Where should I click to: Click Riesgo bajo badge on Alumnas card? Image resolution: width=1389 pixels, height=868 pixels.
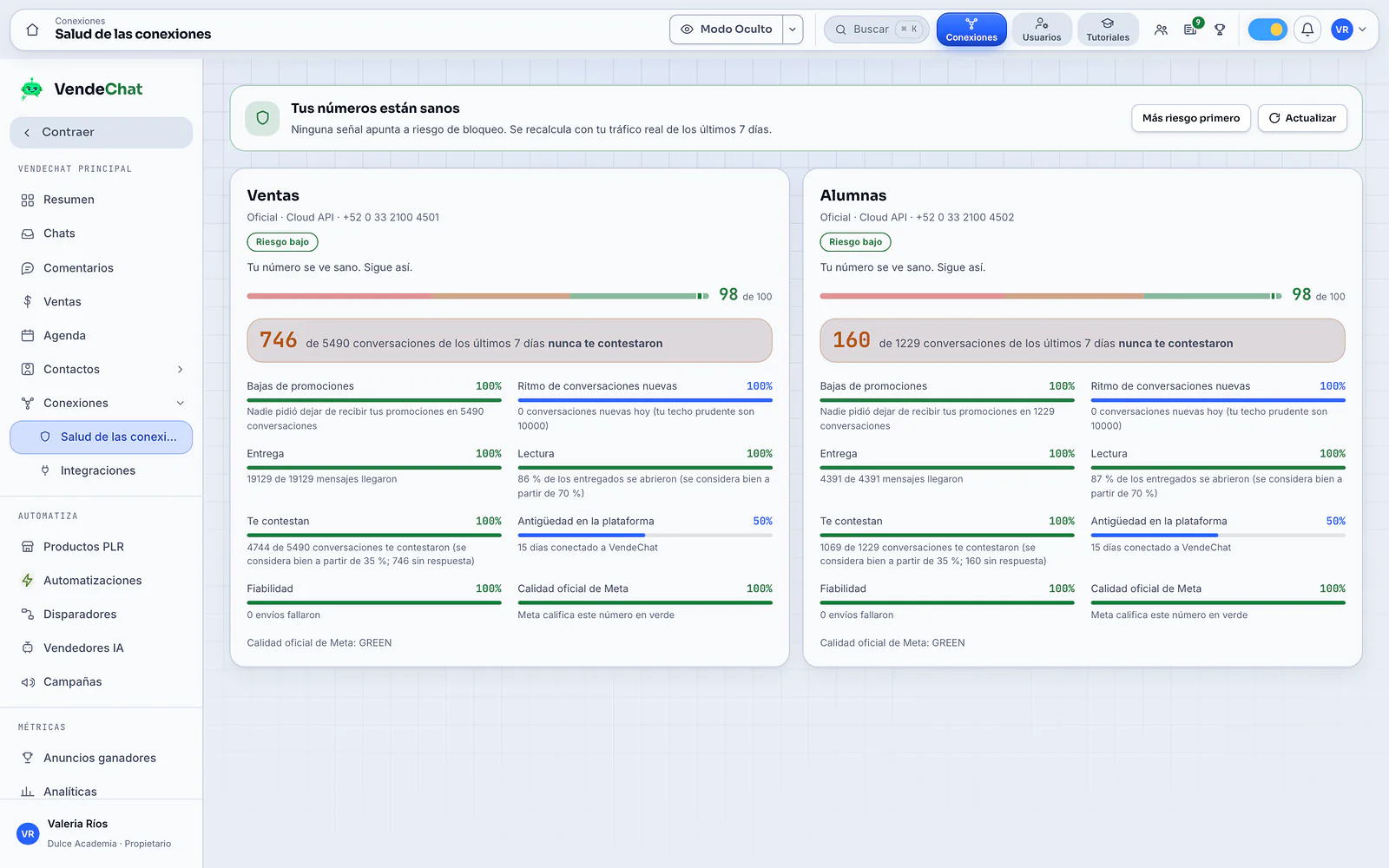coord(855,242)
